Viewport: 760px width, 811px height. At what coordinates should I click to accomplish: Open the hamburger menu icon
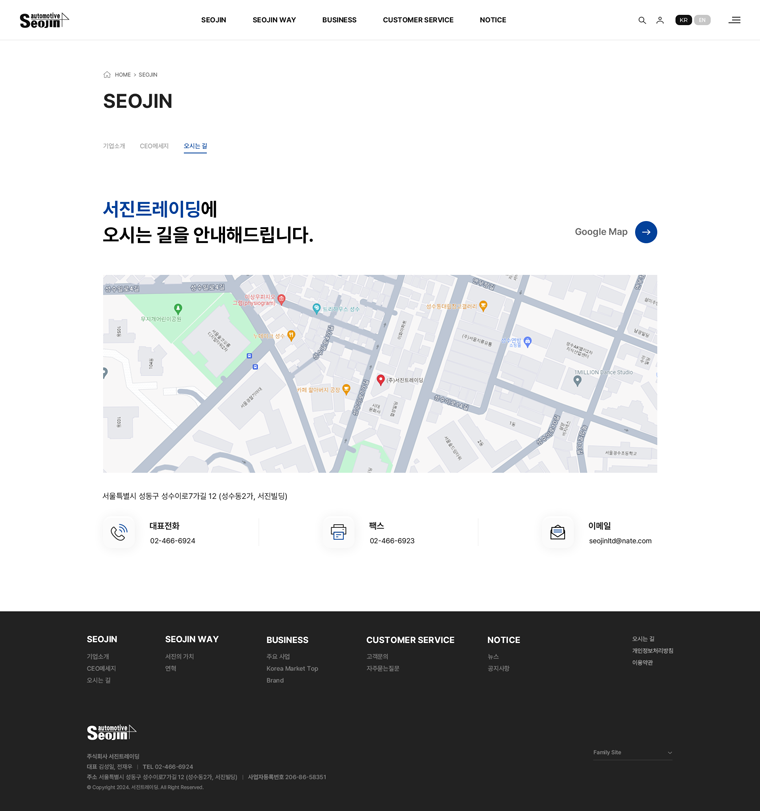tap(734, 20)
